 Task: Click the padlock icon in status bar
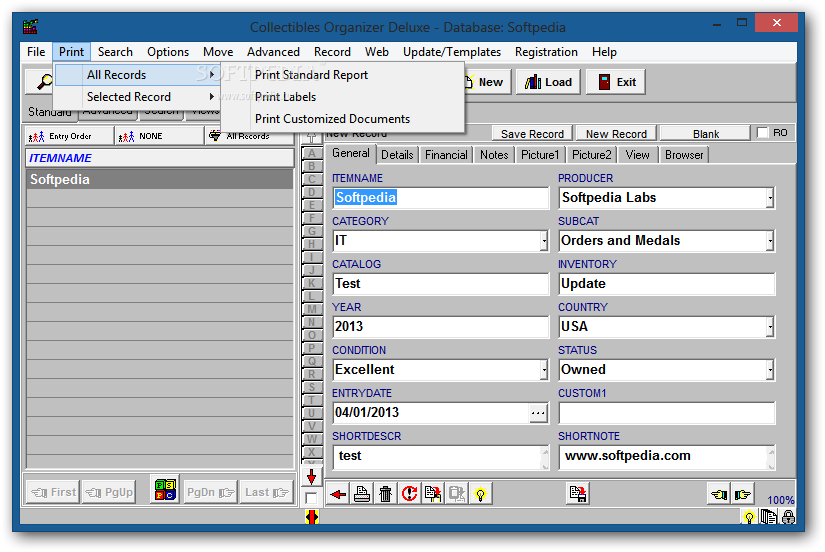point(788,517)
